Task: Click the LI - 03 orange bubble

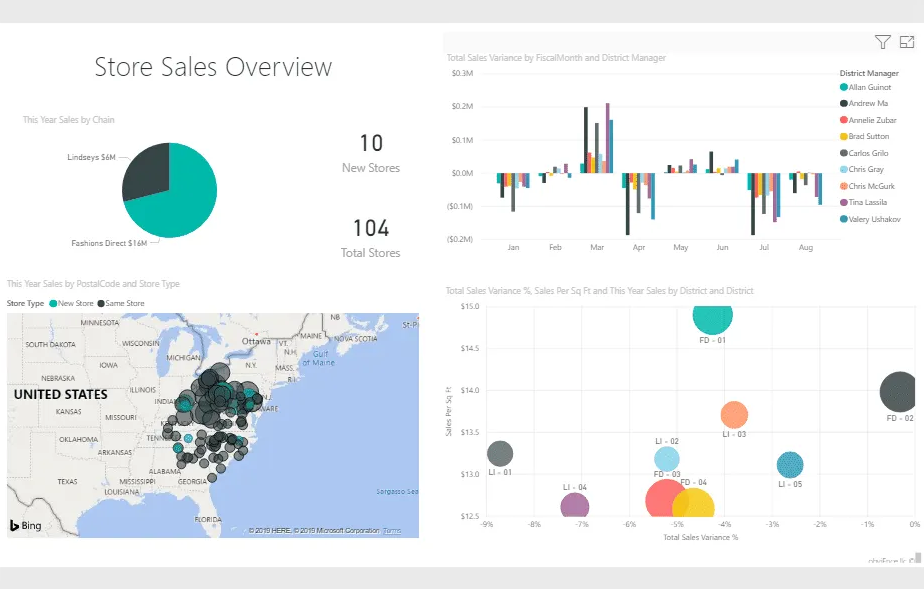Action: click(x=734, y=414)
